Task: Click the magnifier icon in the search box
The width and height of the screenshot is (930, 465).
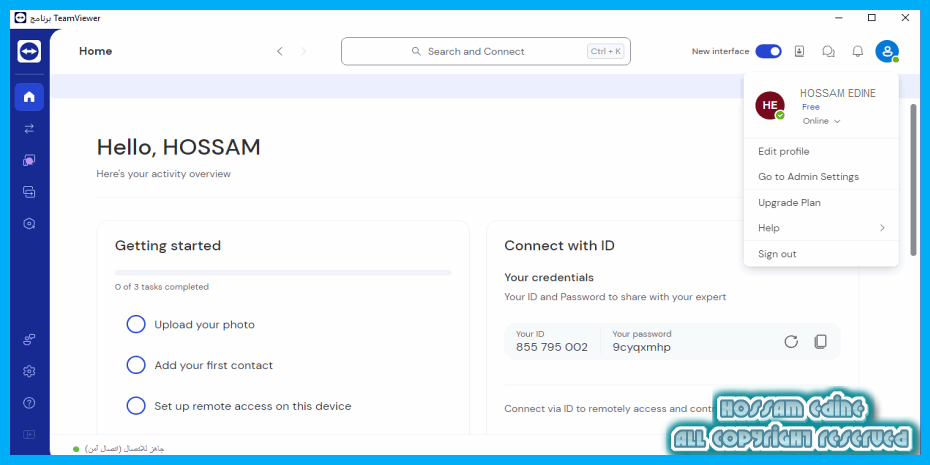Action: [416, 52]
